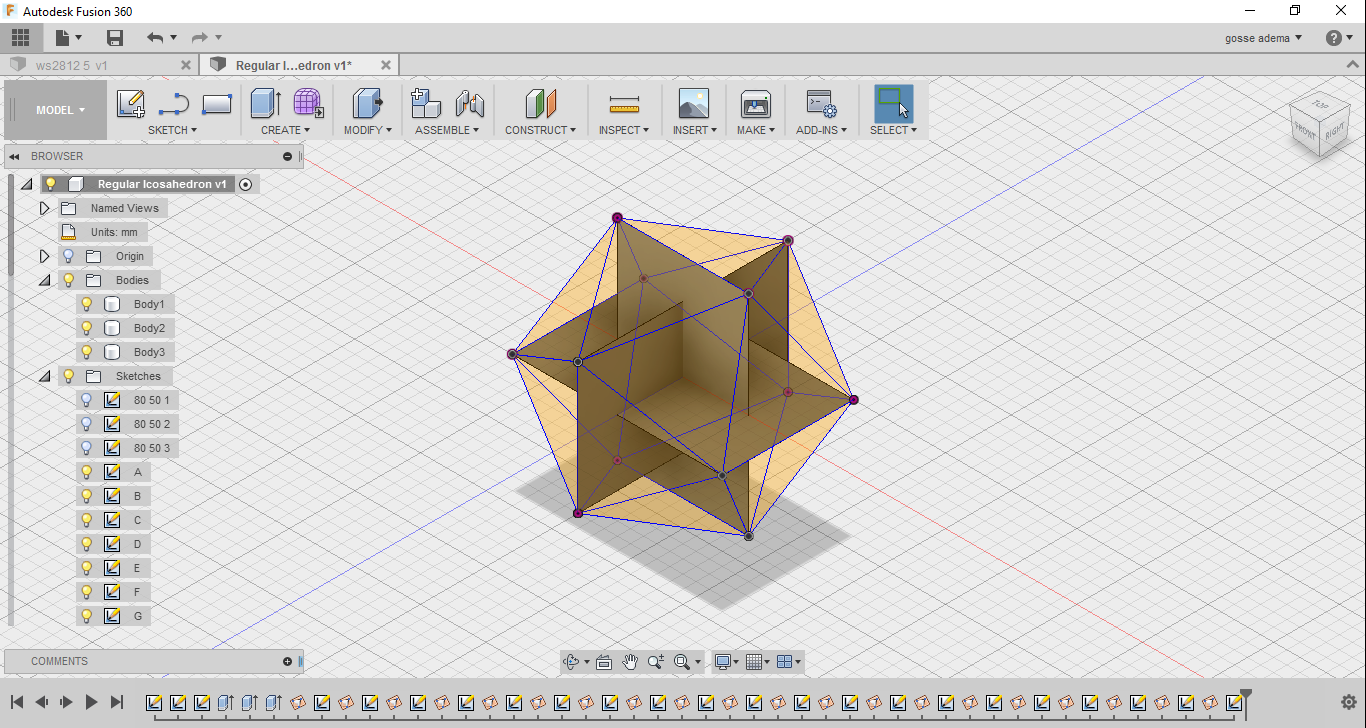1366x728 pixels.
Task: Click the Insert image icon
Action: tap(693, 104)
